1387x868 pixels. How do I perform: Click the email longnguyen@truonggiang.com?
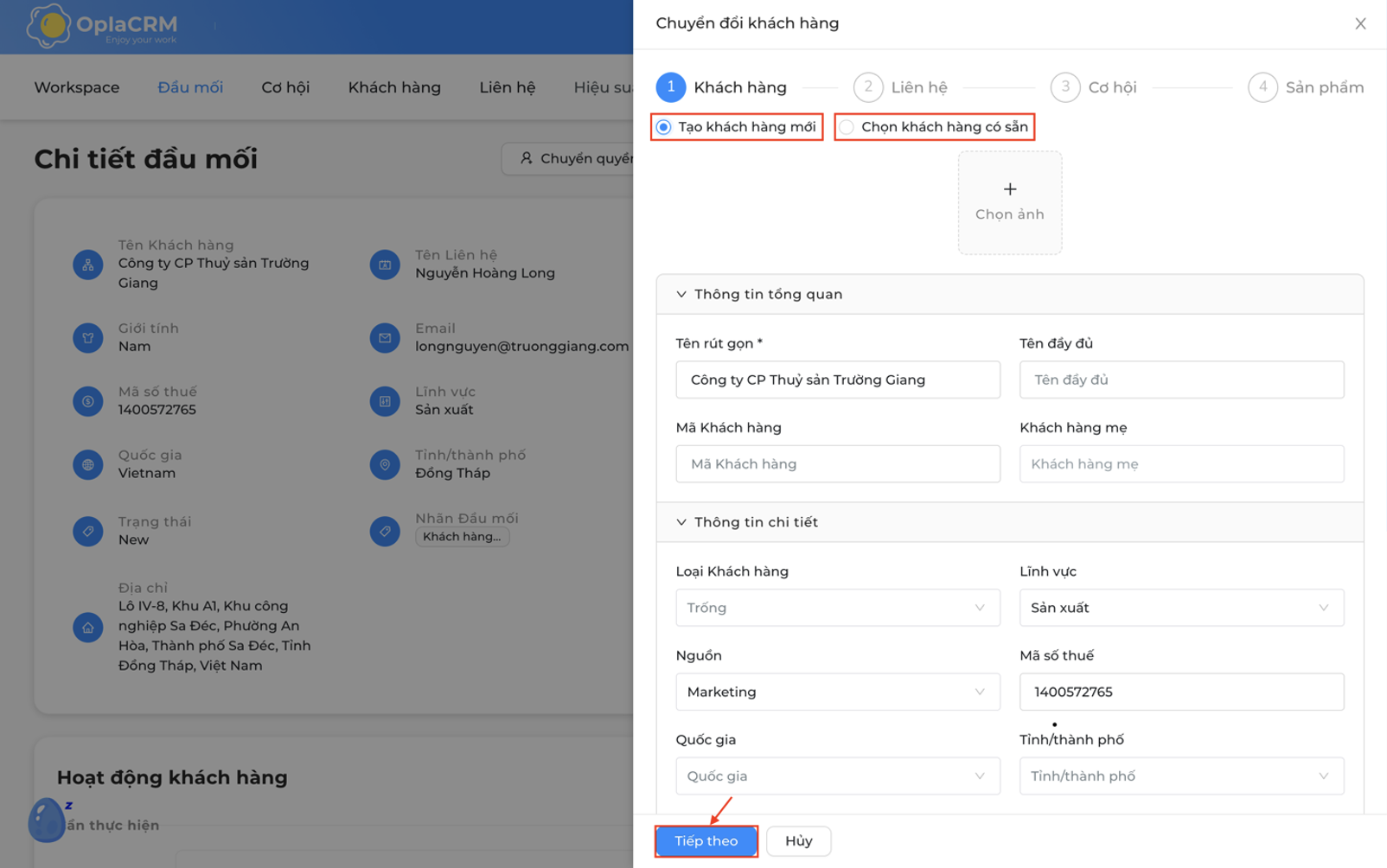(x=522, y=347)
